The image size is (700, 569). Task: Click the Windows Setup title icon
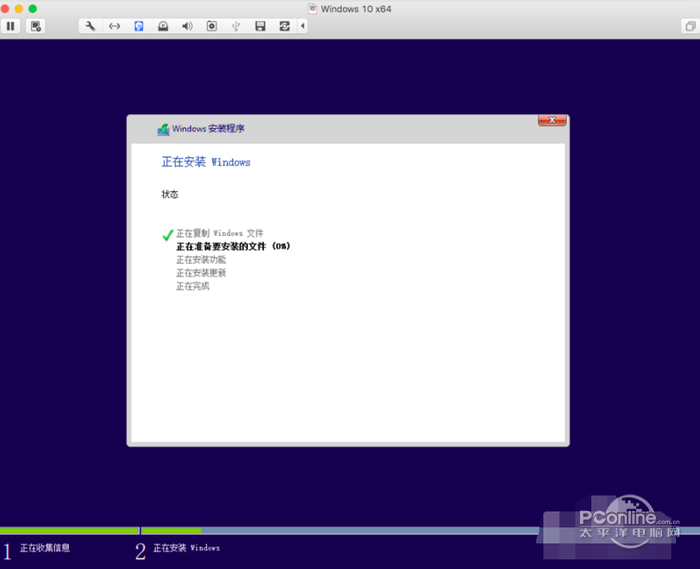click(163, 129)
